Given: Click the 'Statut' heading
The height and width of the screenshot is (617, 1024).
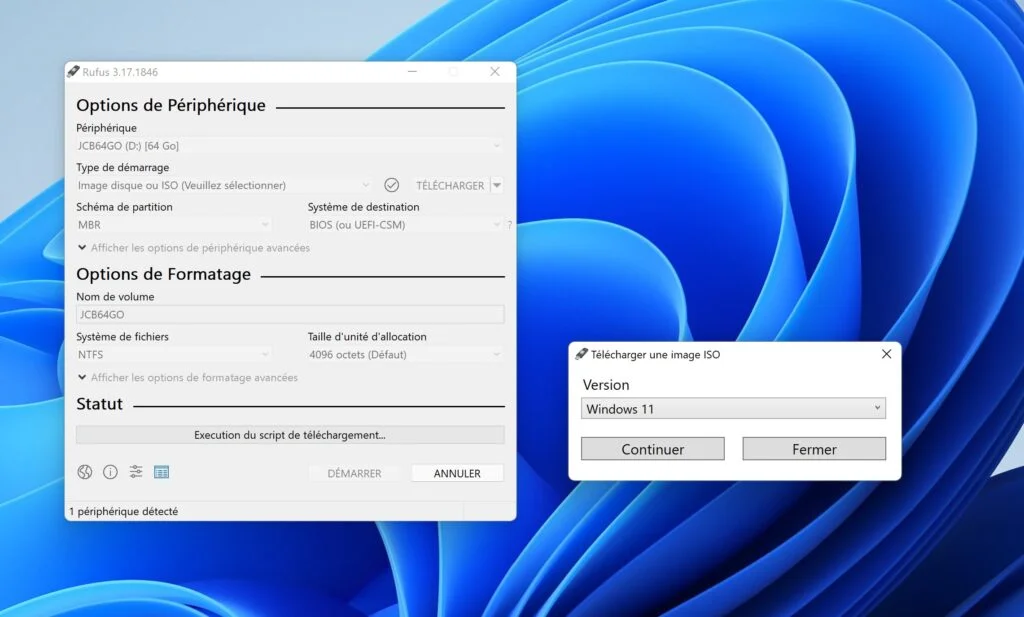Looking at the screenshot, I should [99, 404].
